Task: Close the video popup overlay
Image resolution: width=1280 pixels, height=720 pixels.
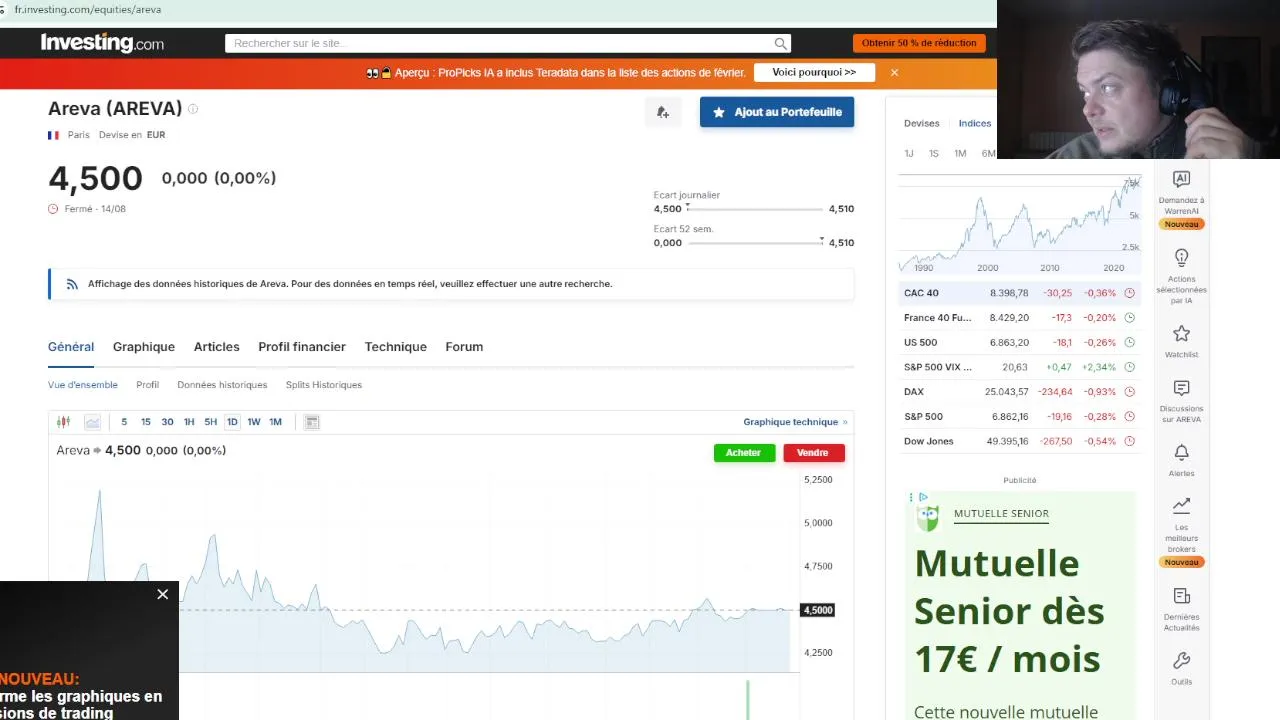Action: pos(162,594)
